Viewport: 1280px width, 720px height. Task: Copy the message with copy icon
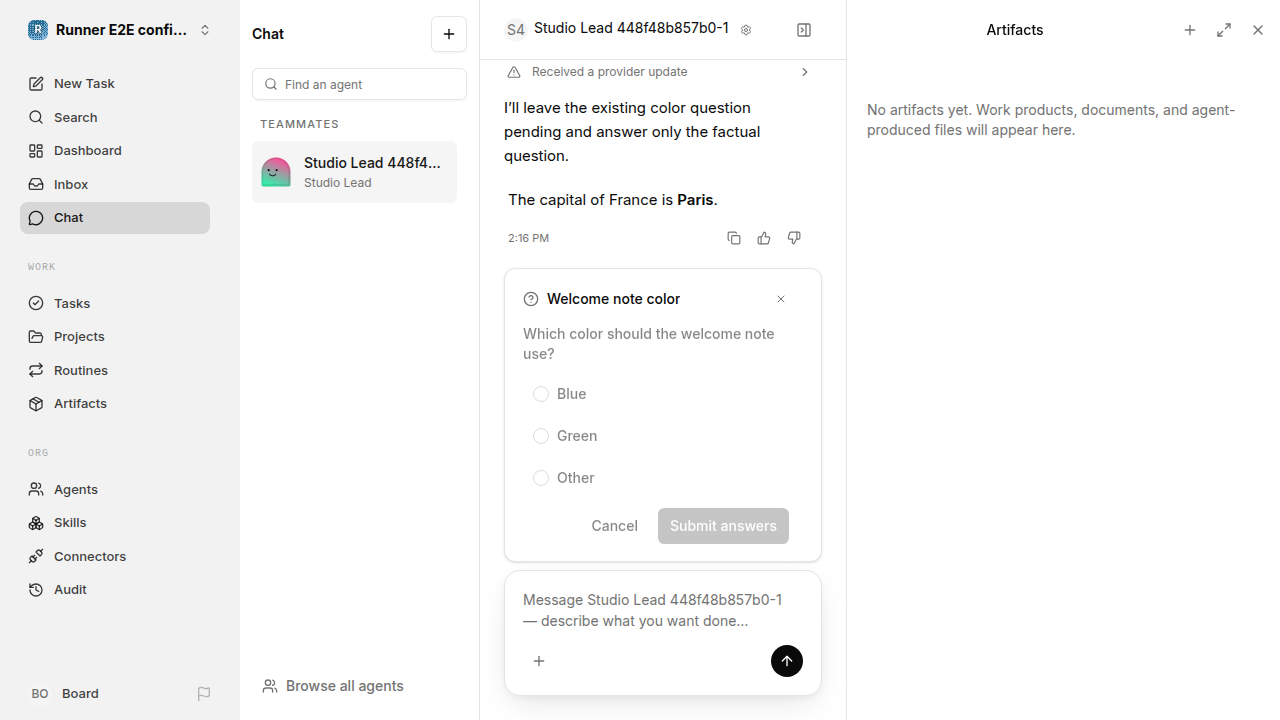click(734, 238)
